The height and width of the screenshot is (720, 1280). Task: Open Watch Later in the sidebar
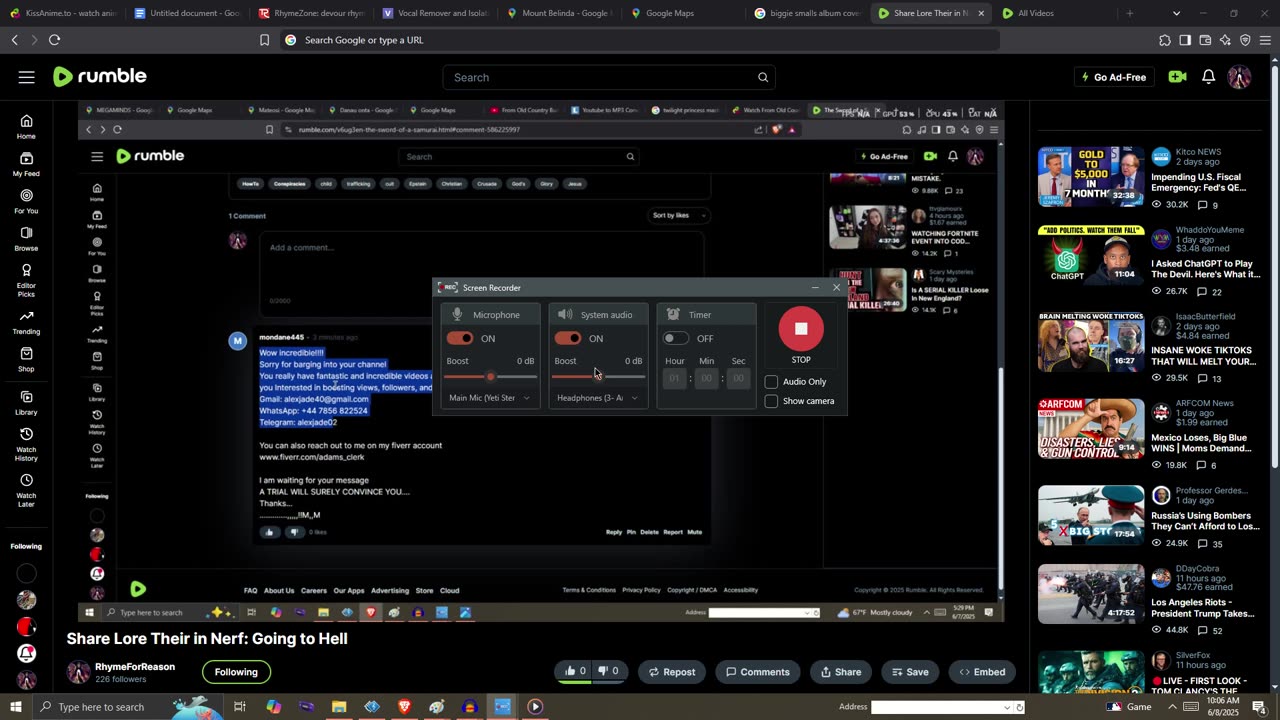(26, 490)
